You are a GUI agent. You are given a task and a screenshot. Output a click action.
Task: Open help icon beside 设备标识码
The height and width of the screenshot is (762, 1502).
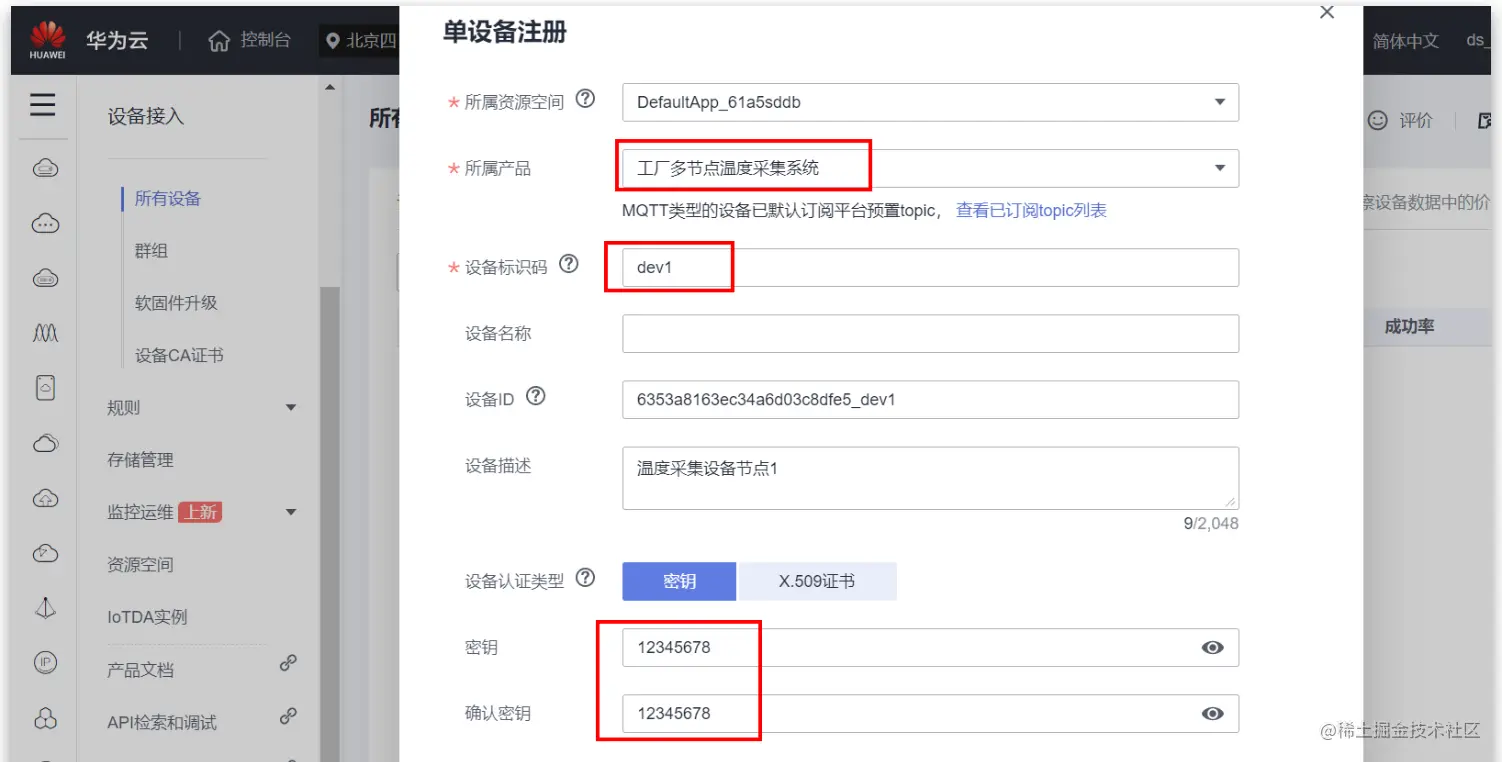(569, 265)
